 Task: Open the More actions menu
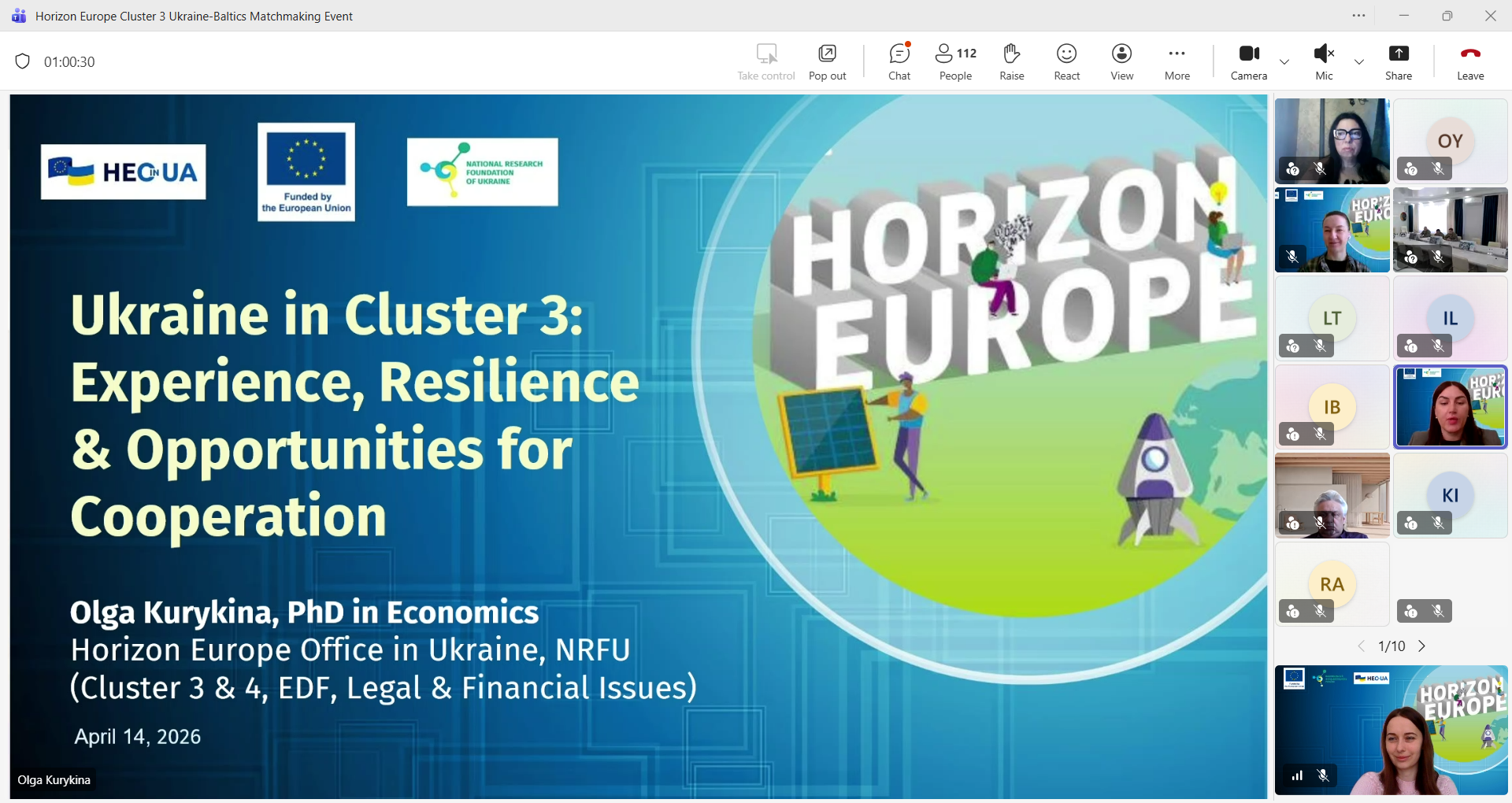tap(1177, 61)
